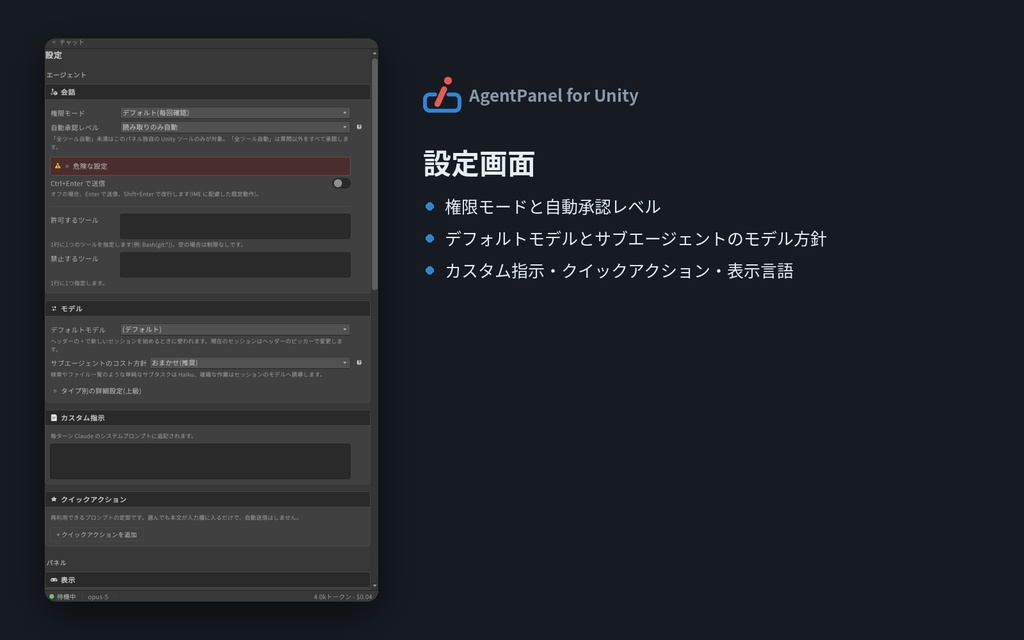Click the 会話 section header label
The image size is (1024, 640).
68,92
